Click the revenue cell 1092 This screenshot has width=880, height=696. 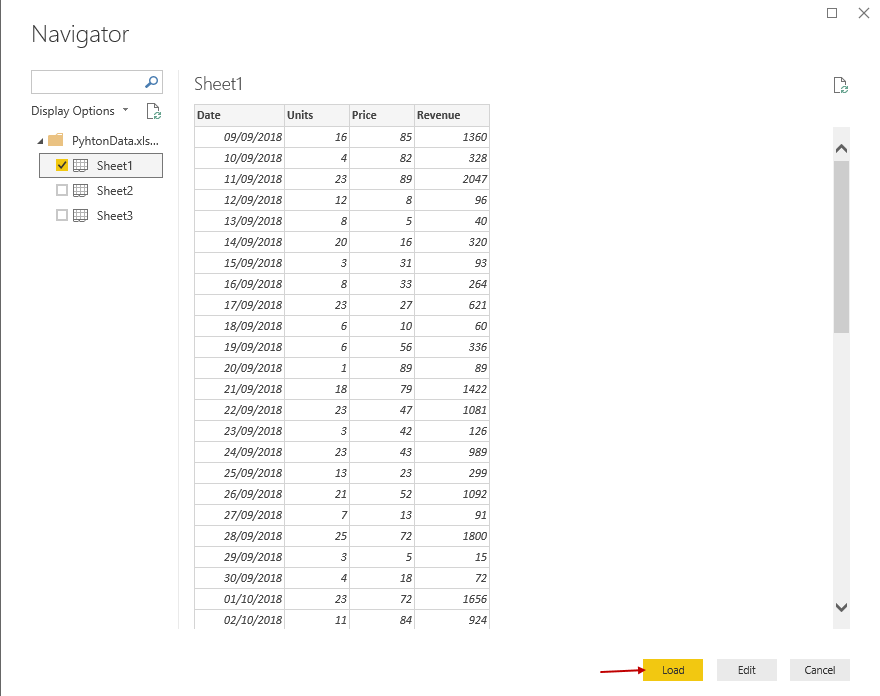click(x=452, y=494)
